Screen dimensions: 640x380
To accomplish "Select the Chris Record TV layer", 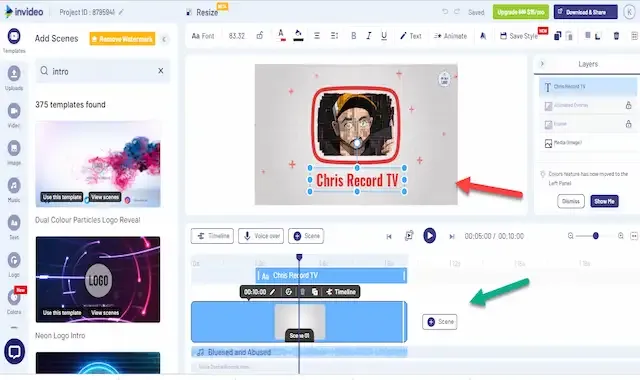I will pyautogui.click(x=588, y=87).
